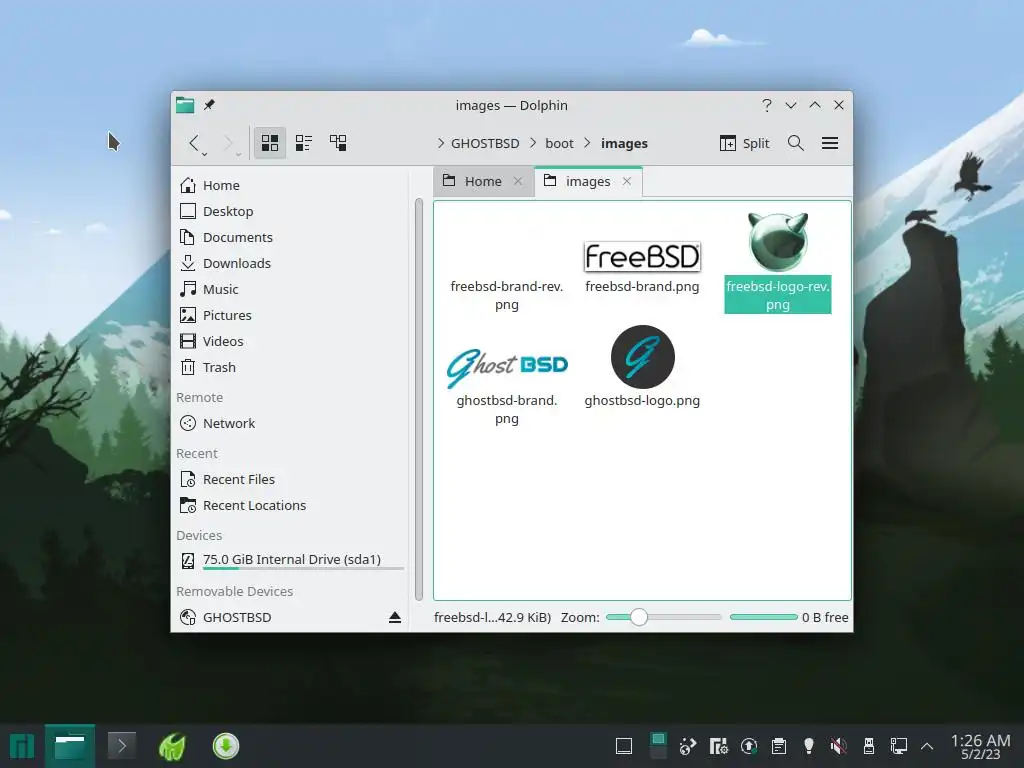Open Videos in the Places panel
The height and width of the screenshot is (768, 1024).
coord(291,341)
